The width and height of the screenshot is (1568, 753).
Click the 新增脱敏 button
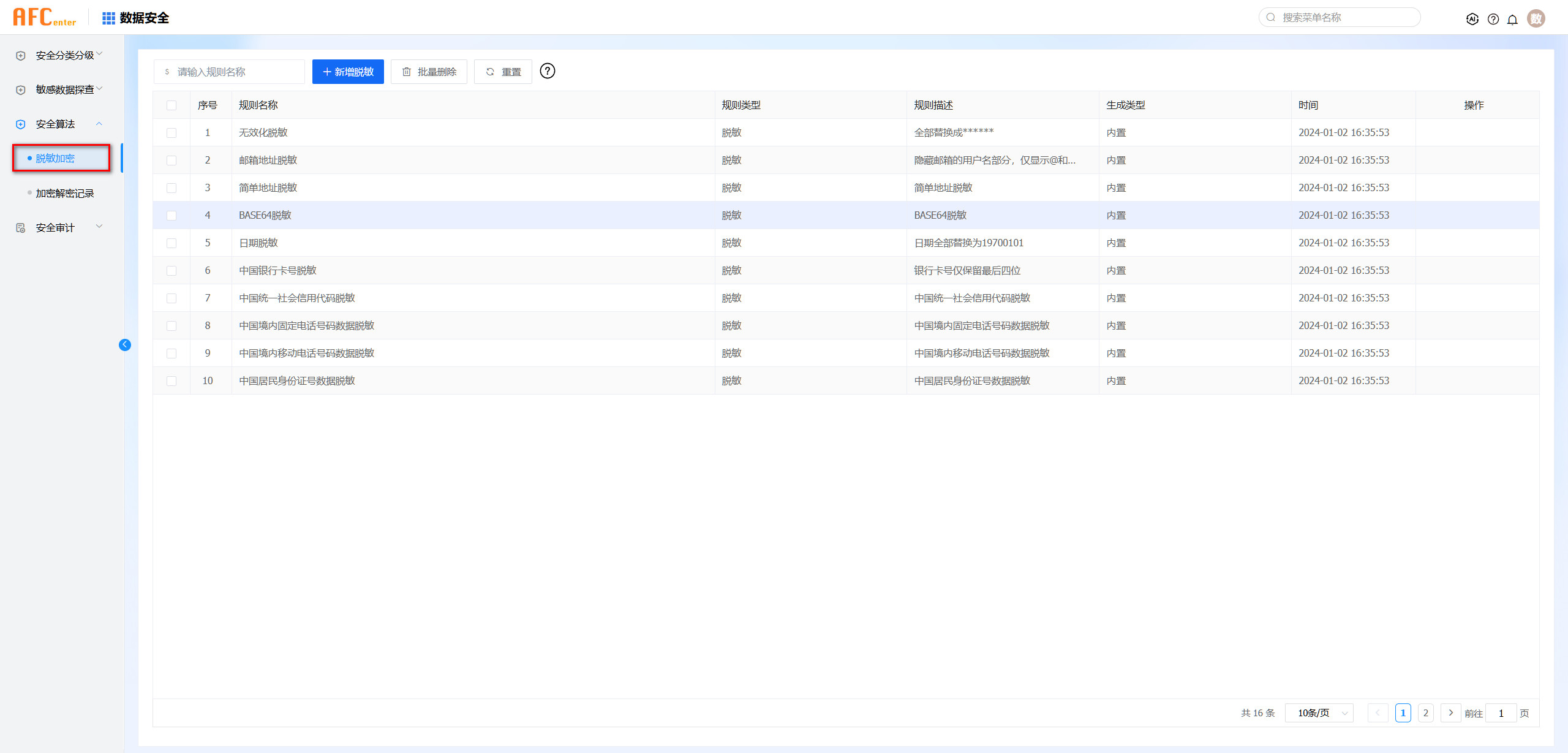click(x=348, y=72)
